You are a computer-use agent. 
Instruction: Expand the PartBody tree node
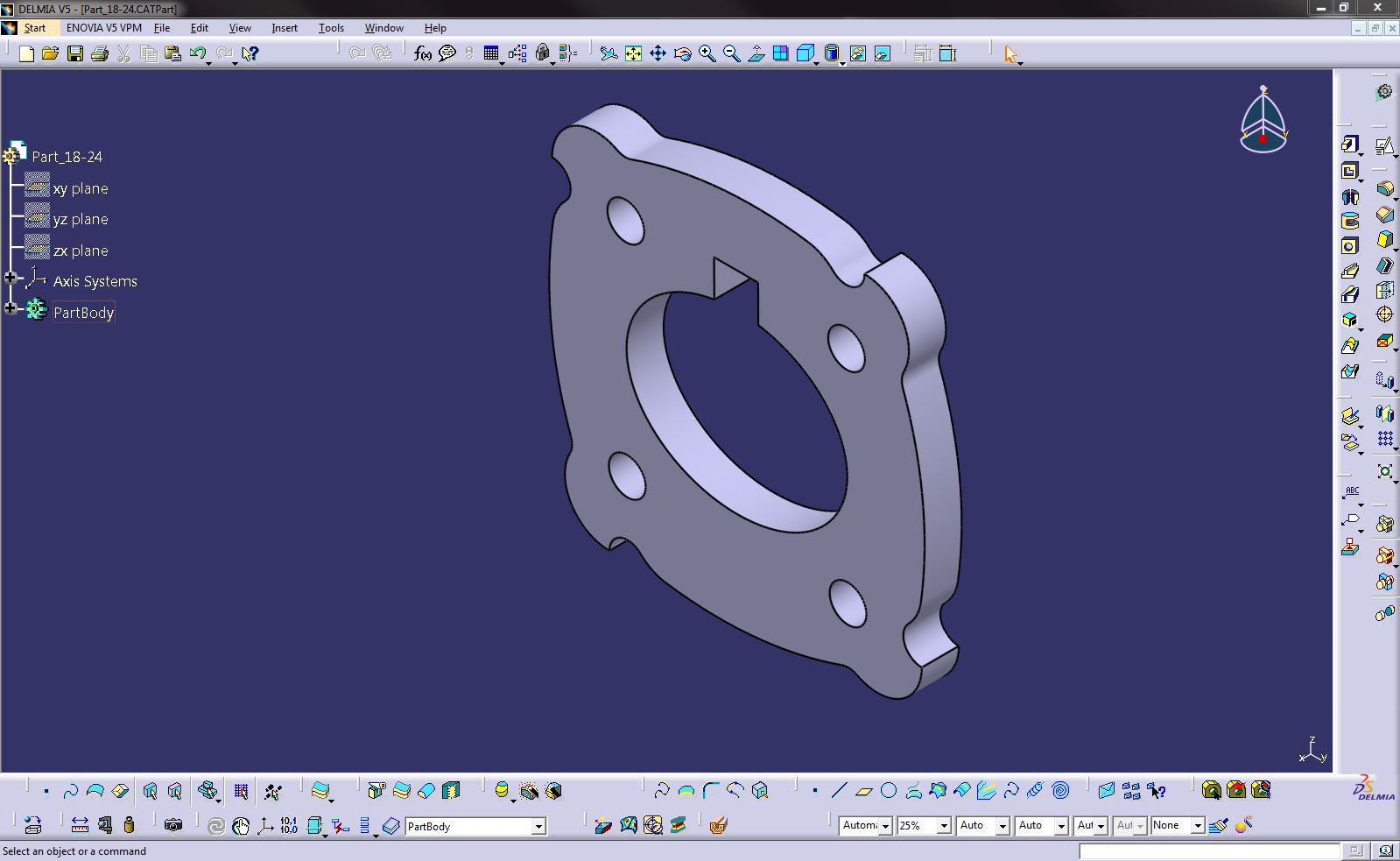point(11,308)
